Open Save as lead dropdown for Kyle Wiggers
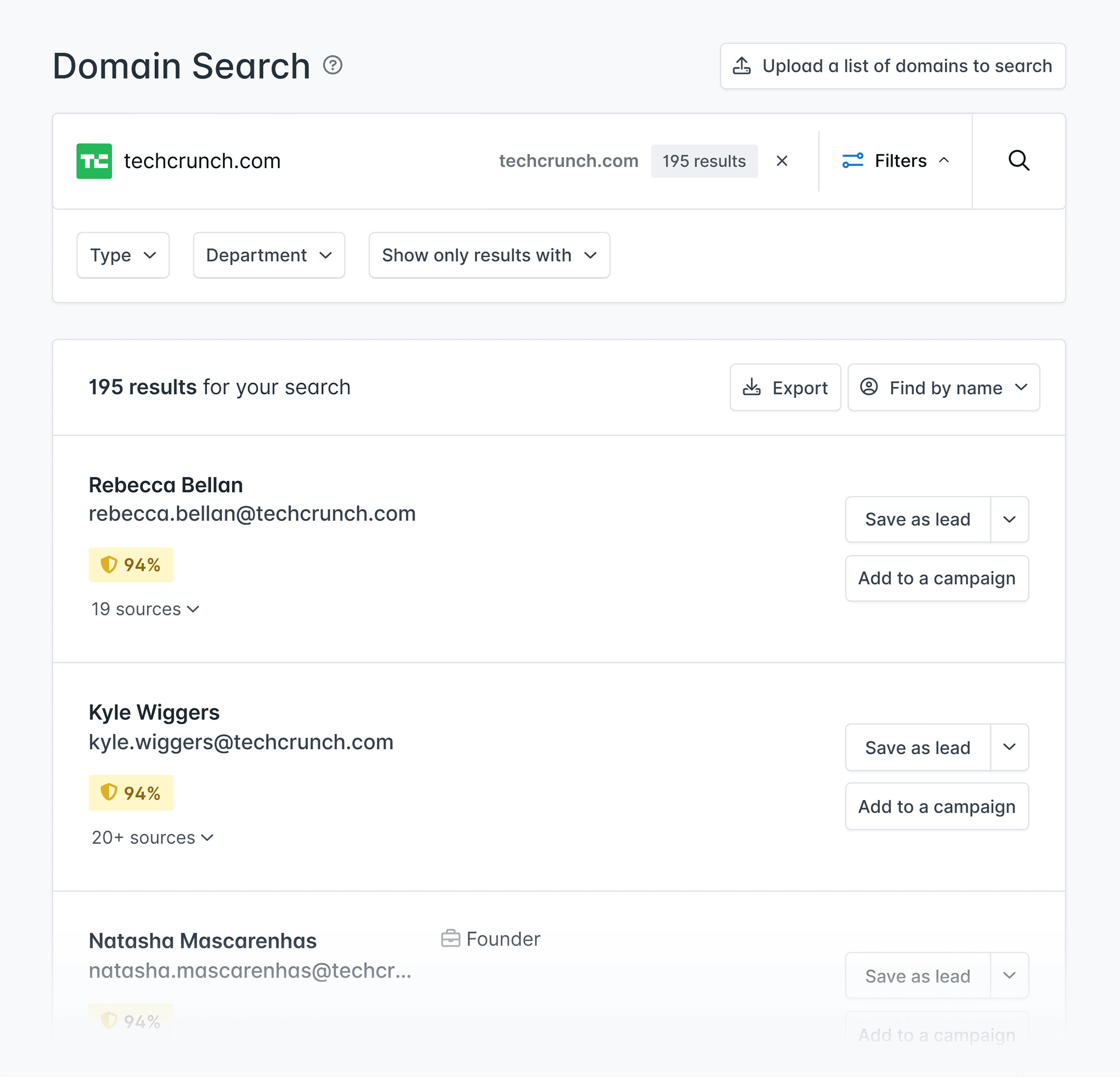1120x1077 pixels. (x=1009, y=747)
